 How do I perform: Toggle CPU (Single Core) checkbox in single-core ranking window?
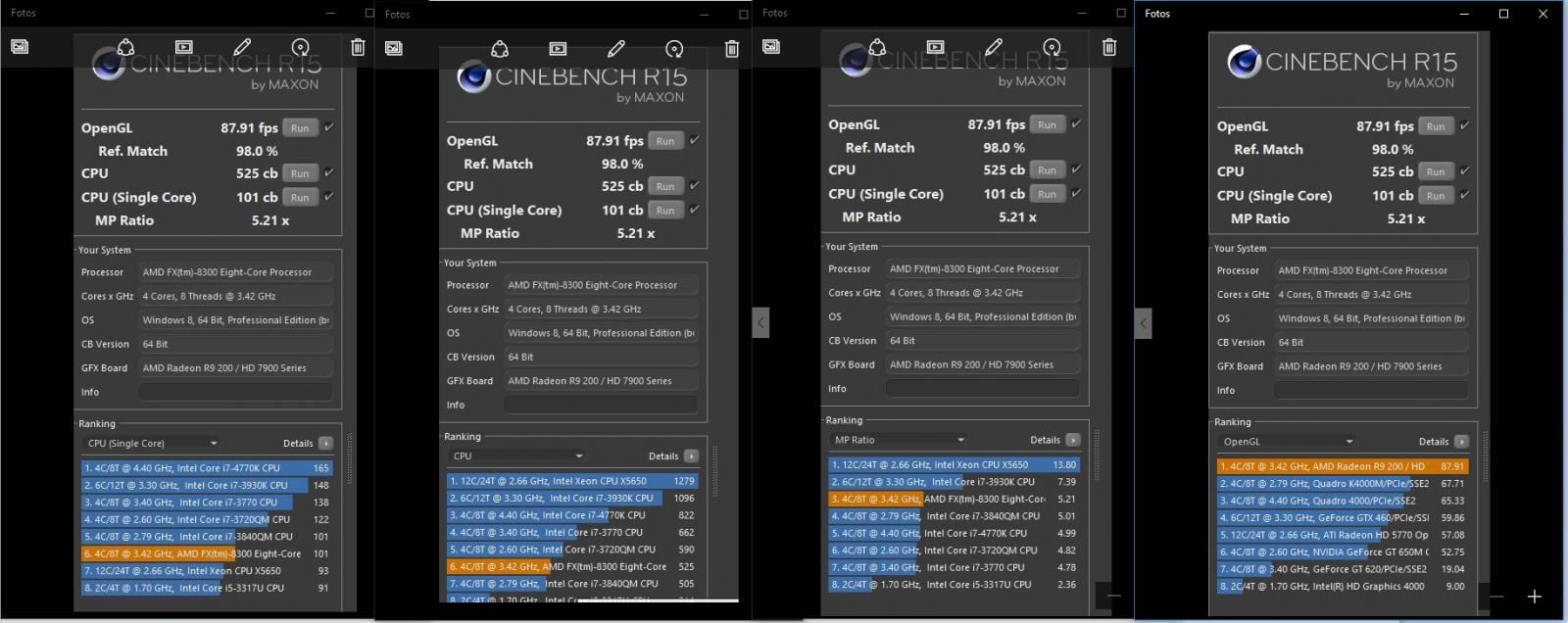coord(328,196)
